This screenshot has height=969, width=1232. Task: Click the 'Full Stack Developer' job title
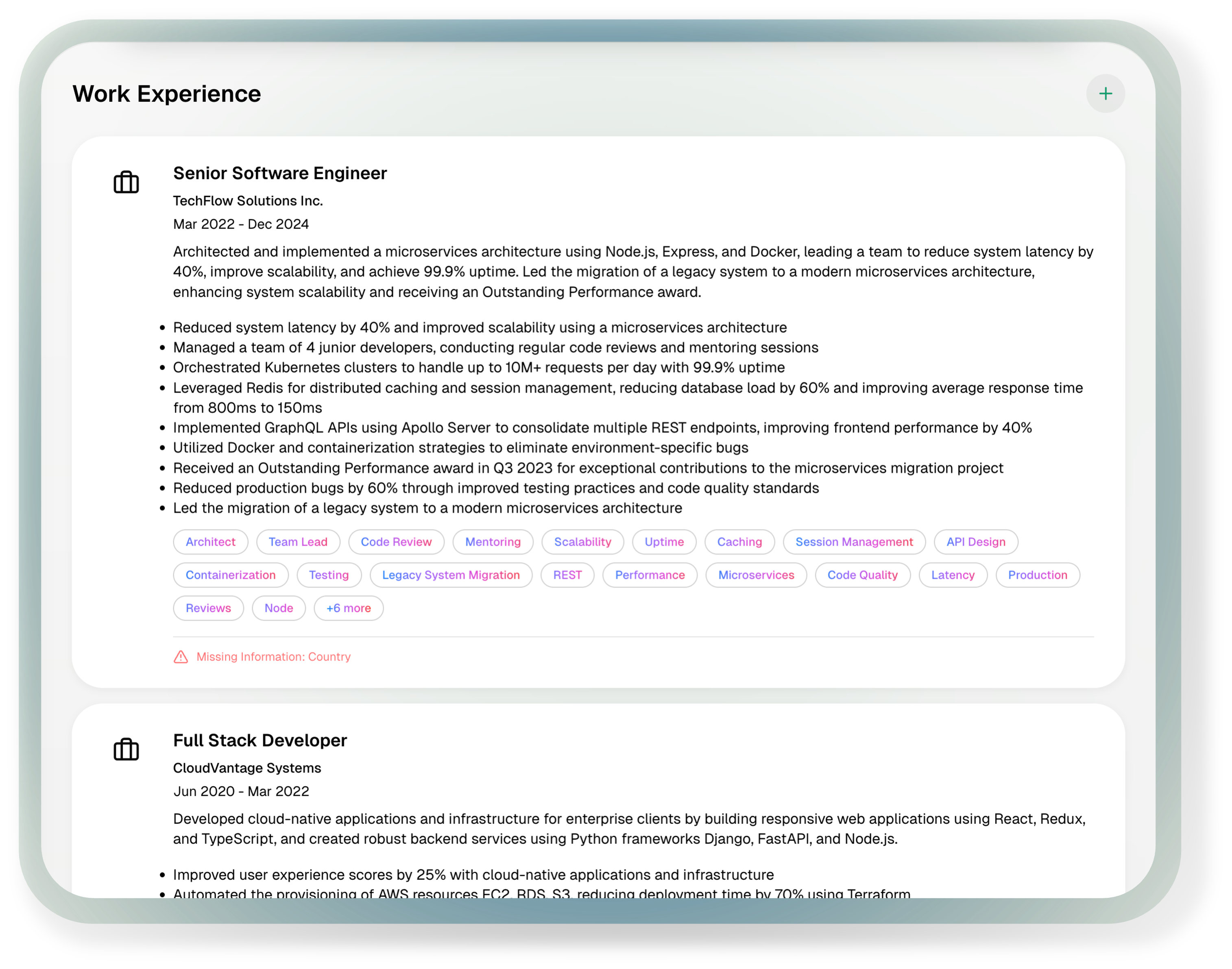coord(260,740)
